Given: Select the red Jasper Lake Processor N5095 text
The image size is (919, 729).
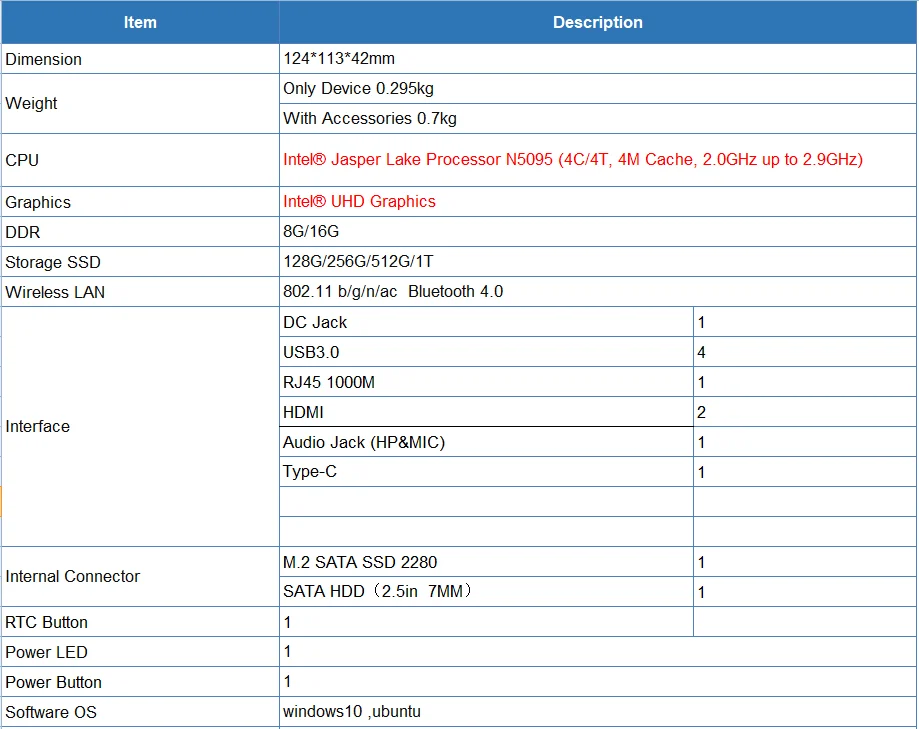Looking at the screenshot, I should [x=573, y=159].
